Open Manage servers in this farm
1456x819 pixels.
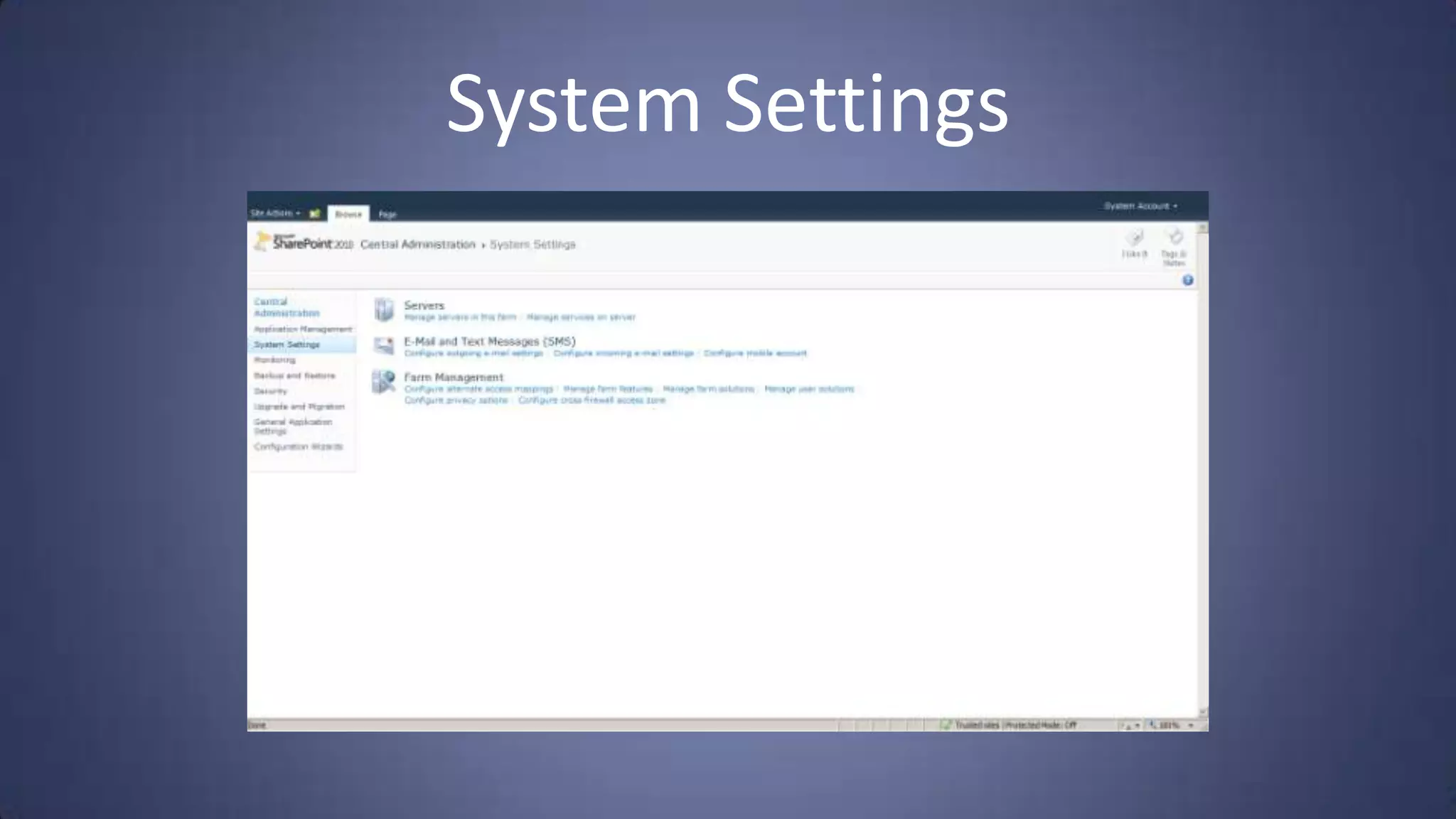click(461, 317)
